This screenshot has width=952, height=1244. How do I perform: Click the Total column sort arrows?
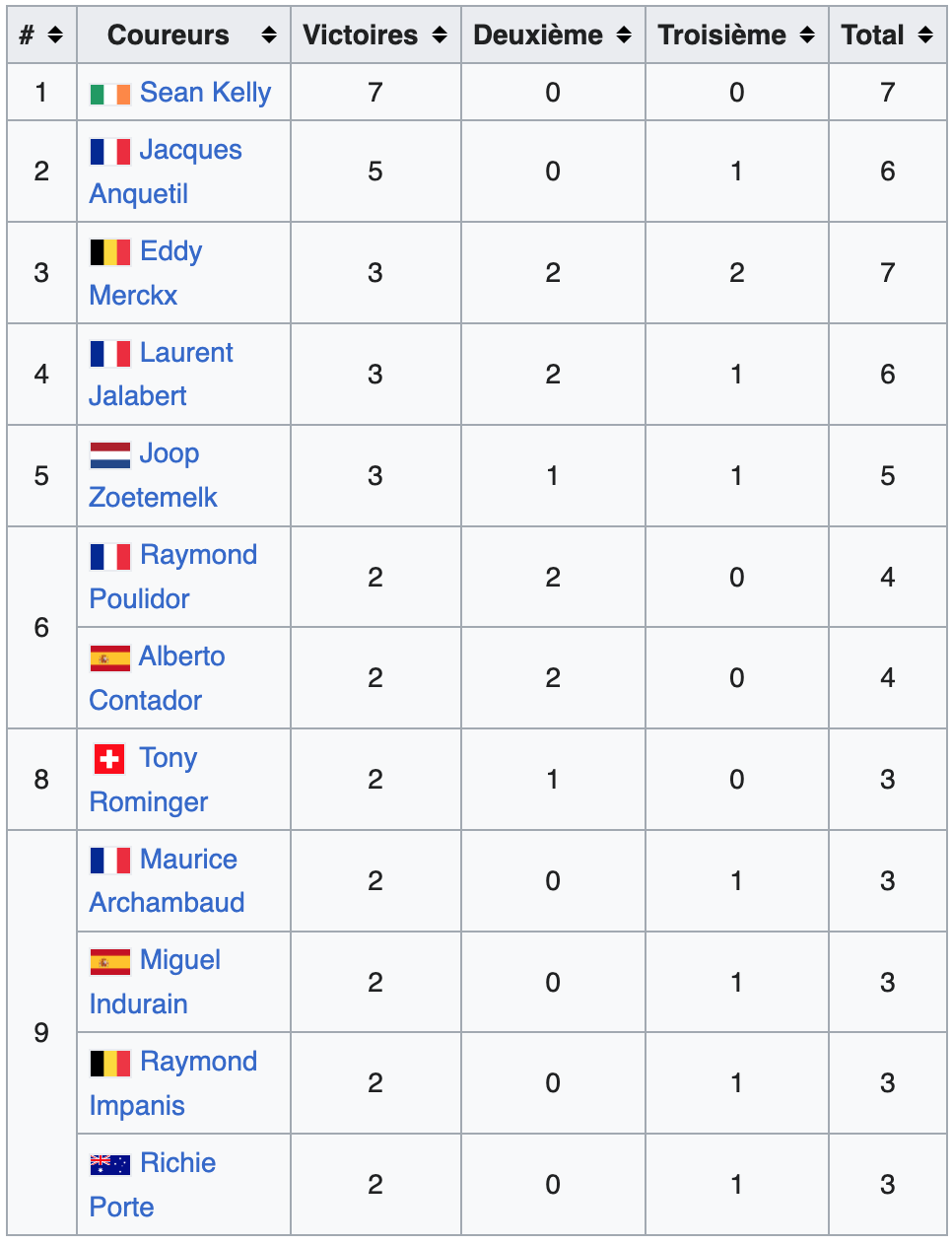(925, 35)
